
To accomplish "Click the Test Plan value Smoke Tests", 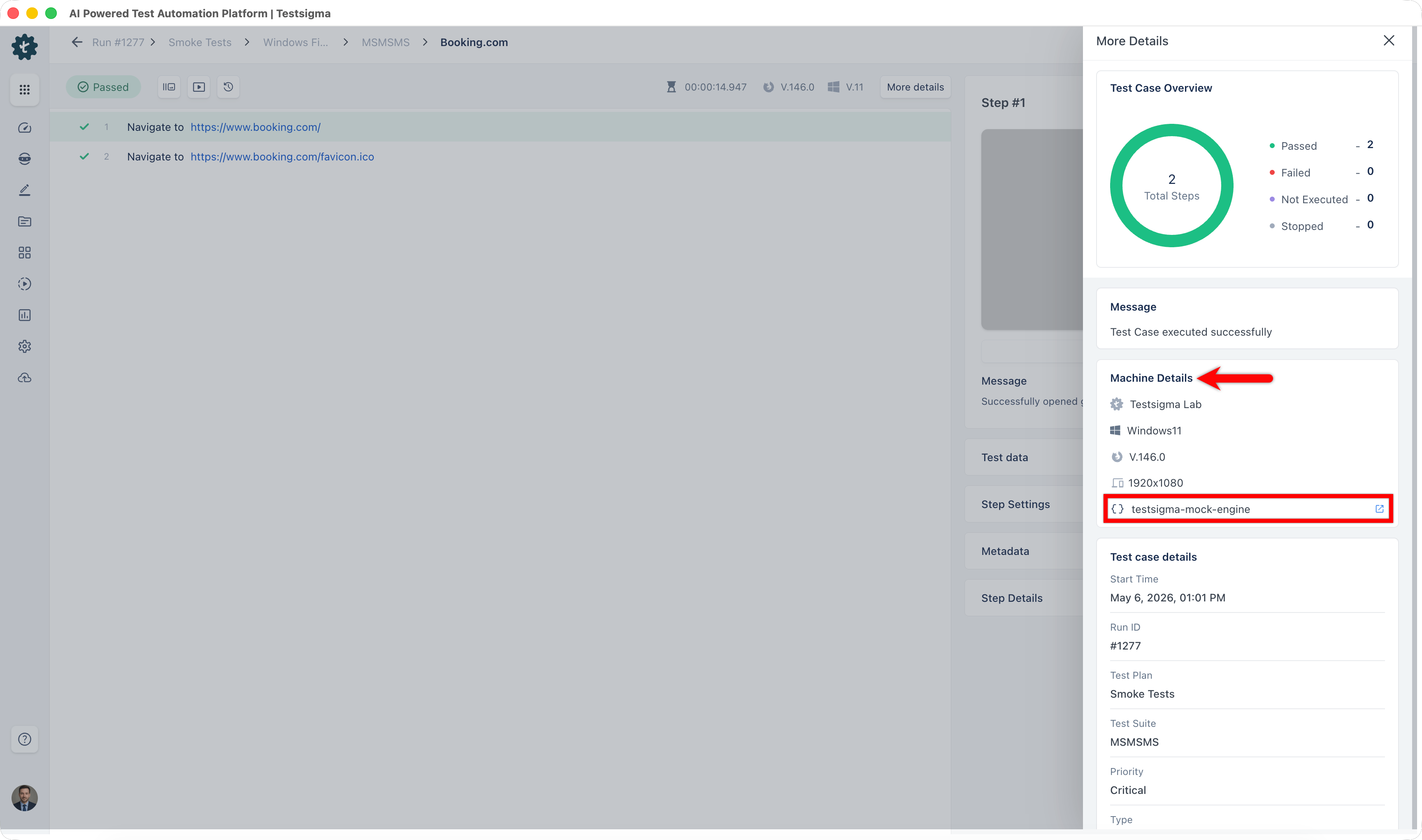I will pyautogui.click(x=1142, y=694).
